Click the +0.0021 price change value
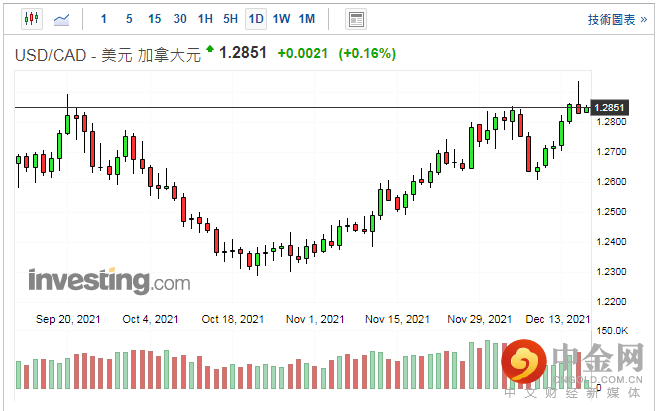The image size is (658, 411). click(x=303, y=53)
